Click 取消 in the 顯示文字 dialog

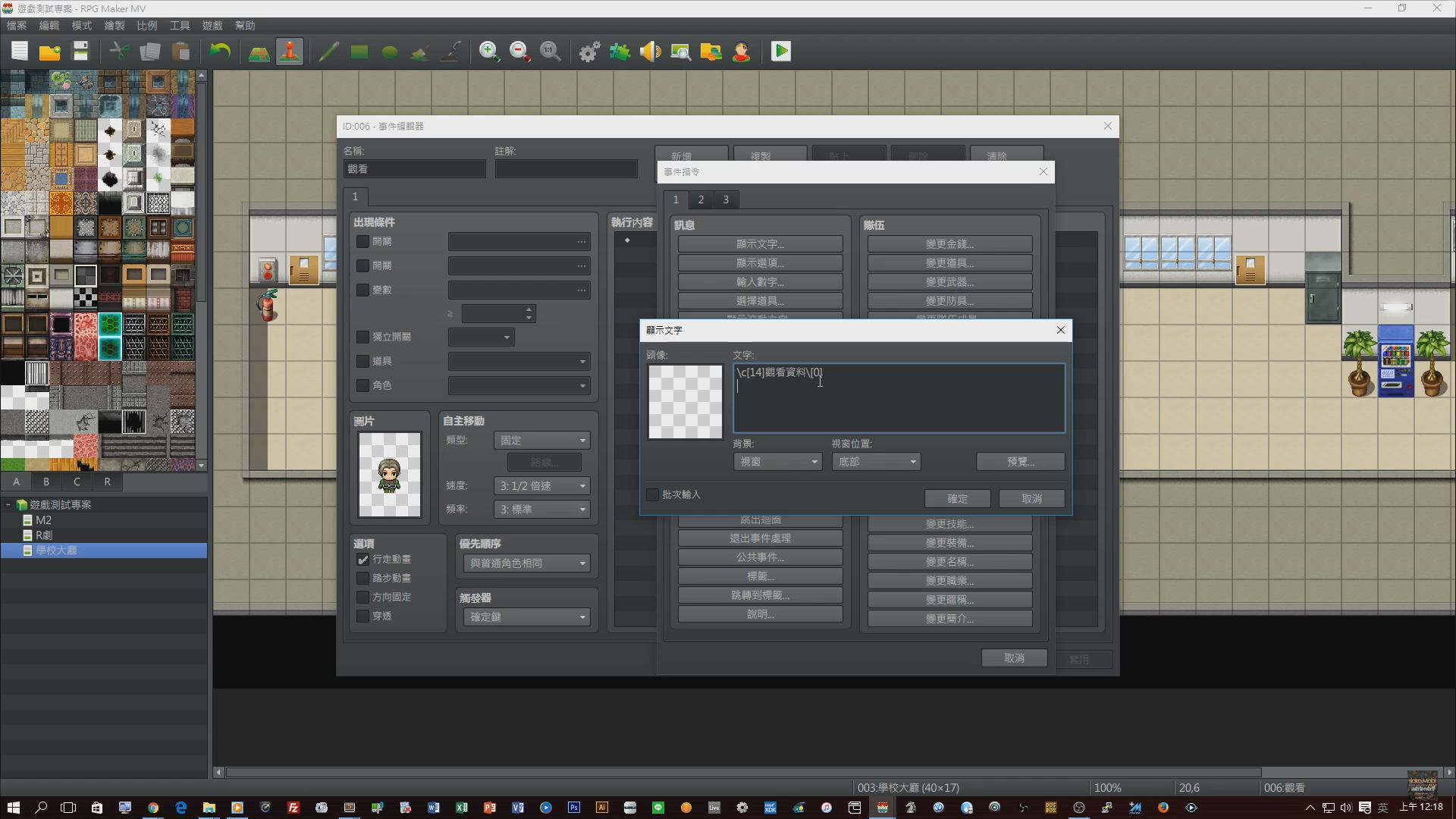[x=1031, y=498]
